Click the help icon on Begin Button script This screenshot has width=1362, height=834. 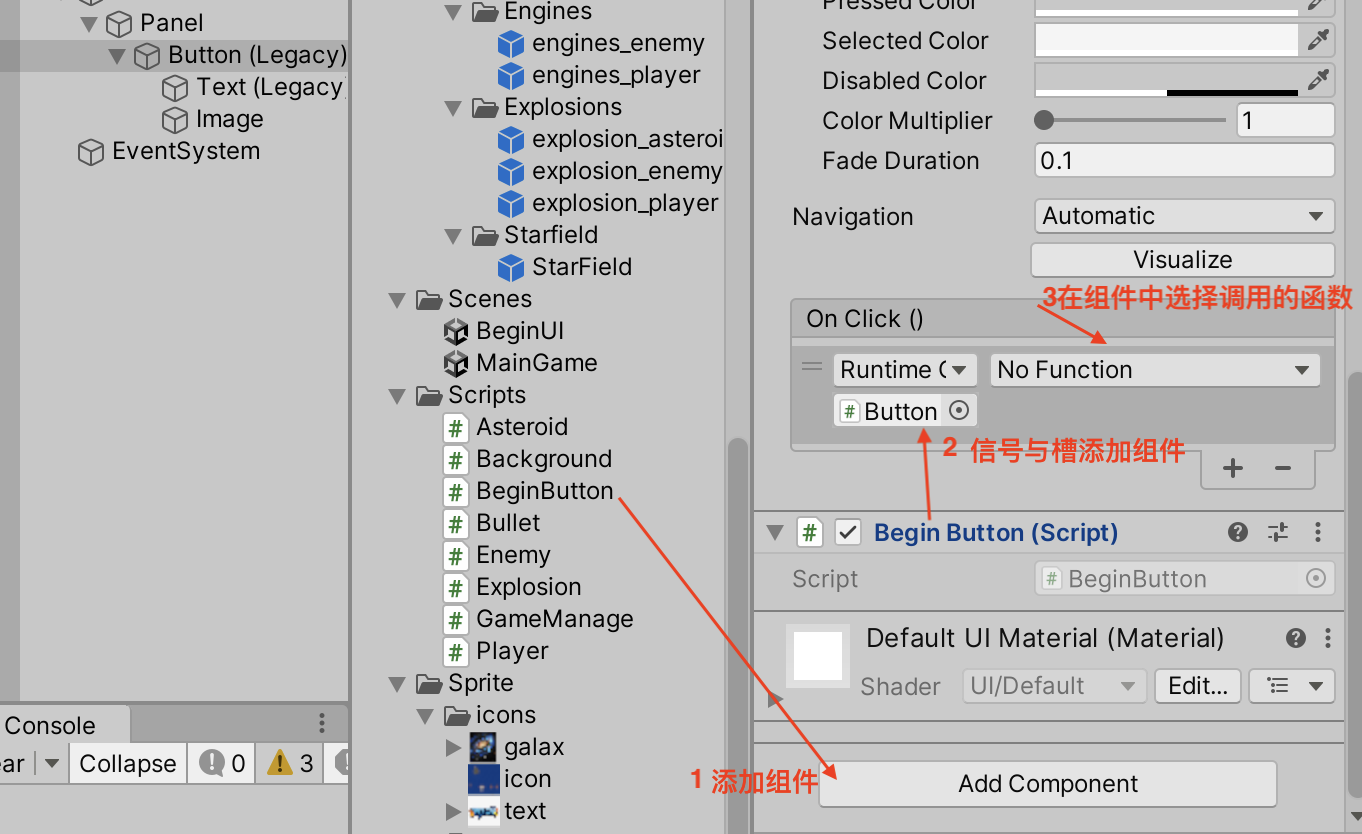(x=1238, y=532)
